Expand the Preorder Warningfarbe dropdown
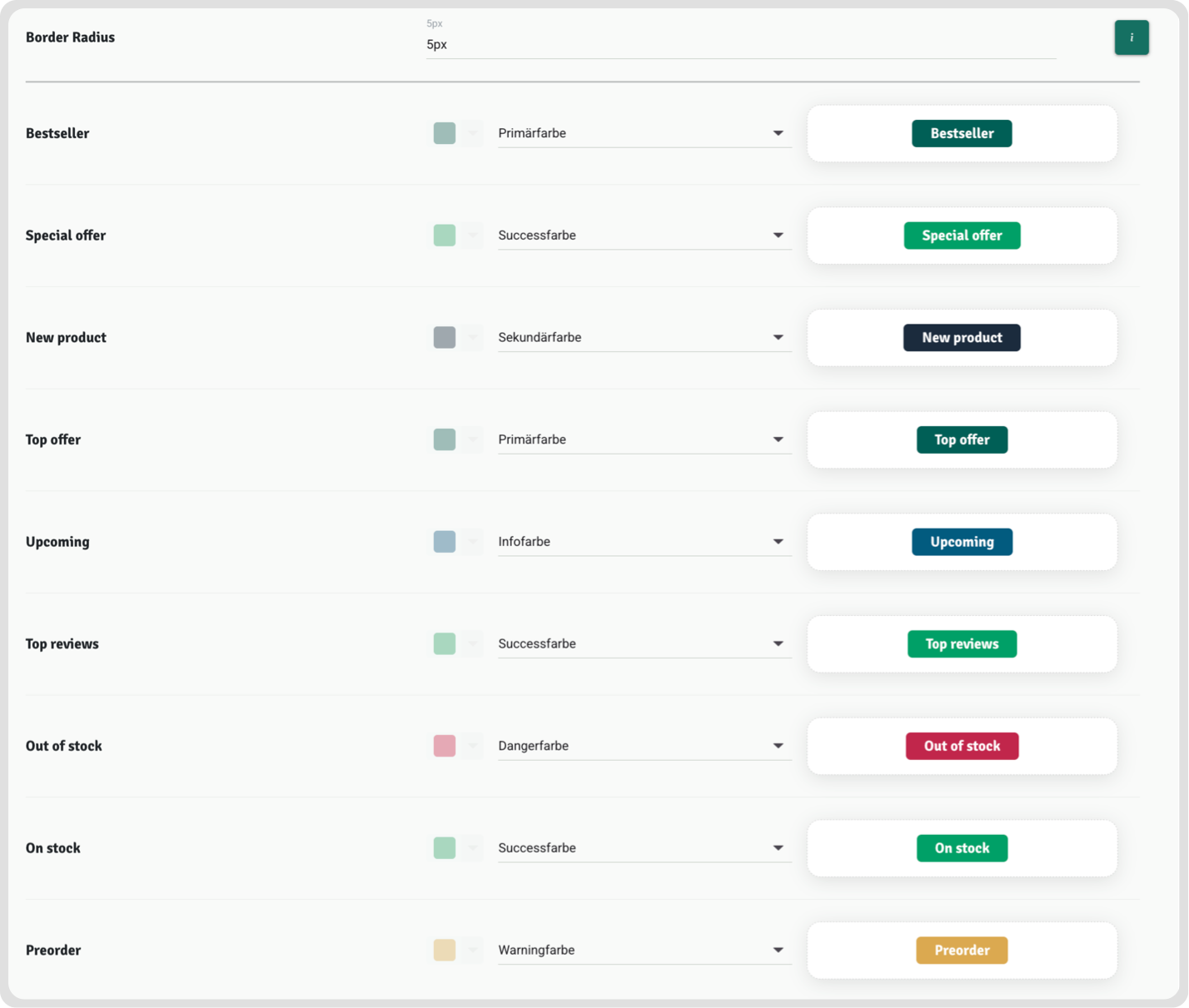The width and height of the screenshot is (1189, 1008). [644, 951]
